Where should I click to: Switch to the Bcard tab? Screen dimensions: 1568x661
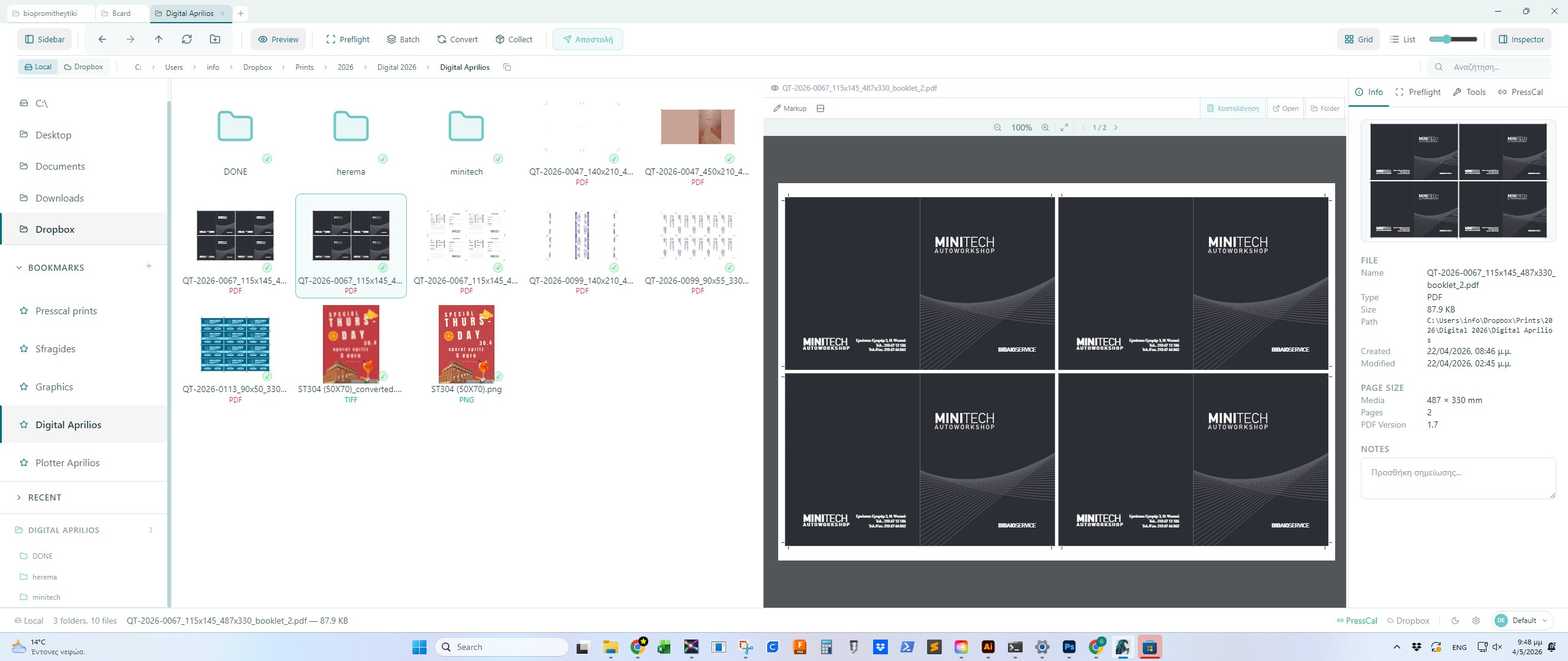121,13
